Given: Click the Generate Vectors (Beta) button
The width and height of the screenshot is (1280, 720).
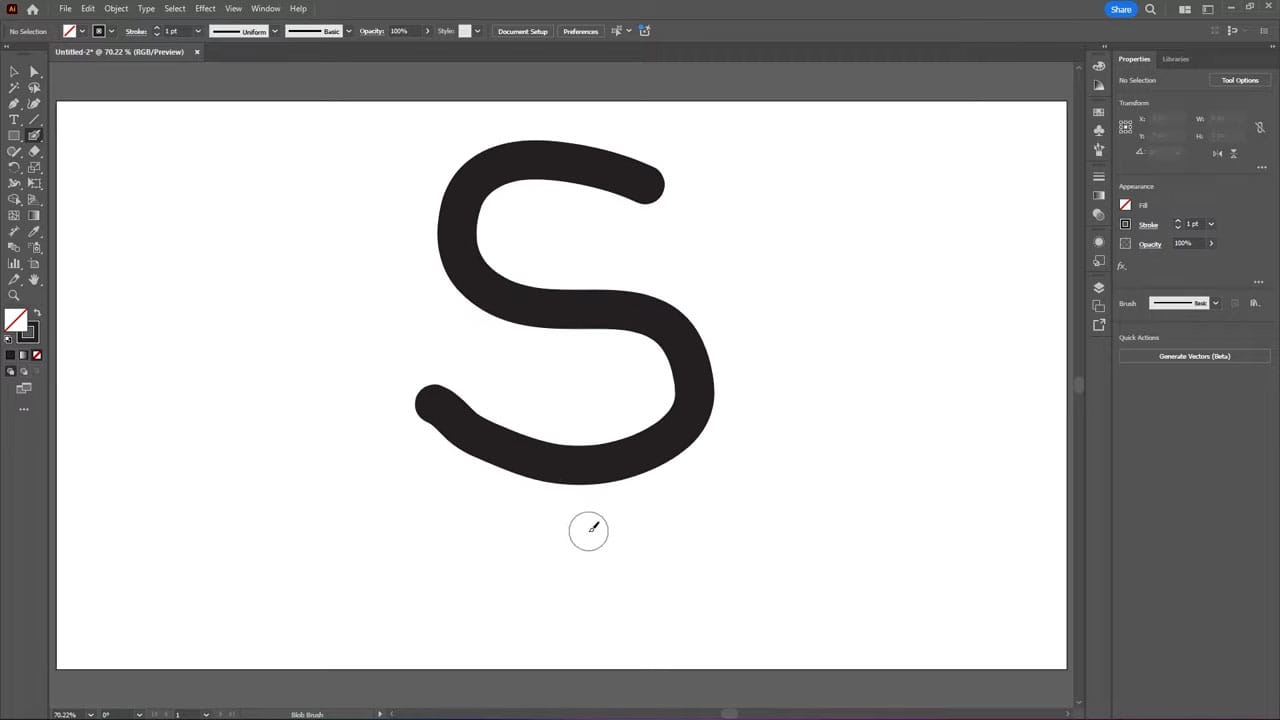Looking at the screenshot, I should click(x=1194, y=356).
